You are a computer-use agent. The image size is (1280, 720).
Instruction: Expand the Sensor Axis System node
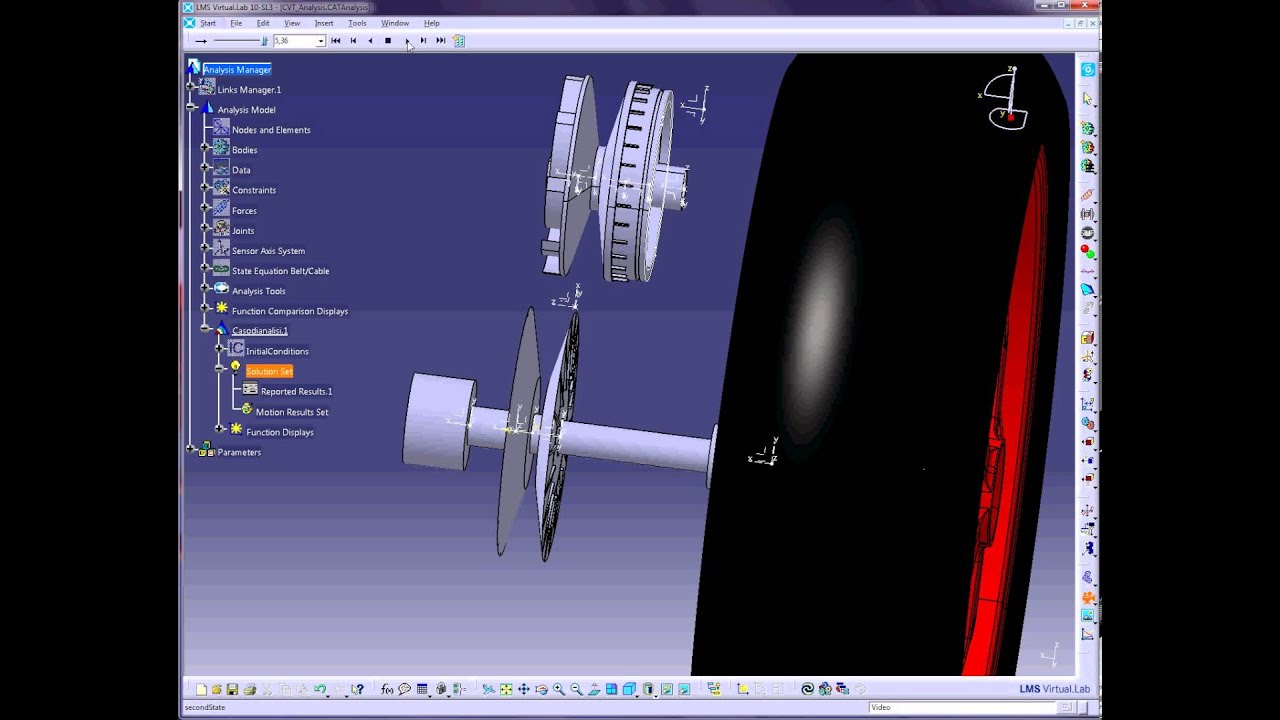tap(205, 250)
